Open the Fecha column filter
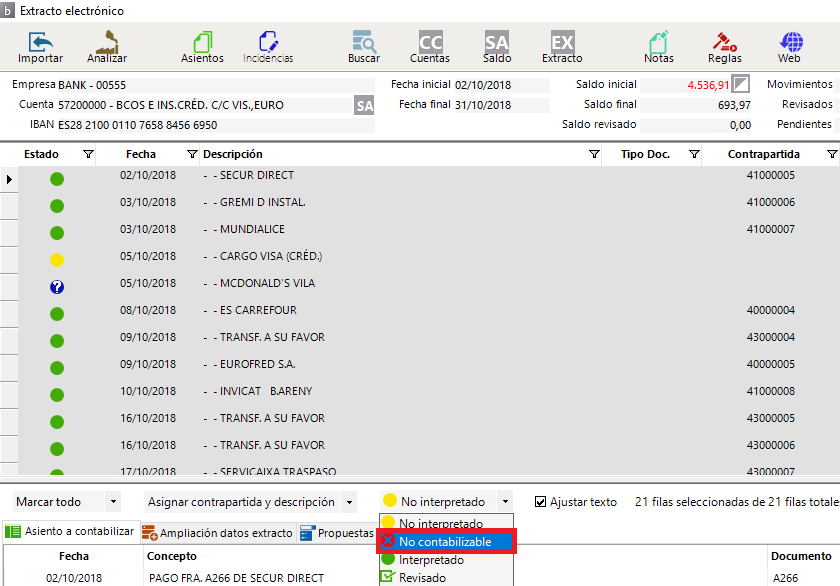This screenshot has height=586, width=840. (192, 154)
